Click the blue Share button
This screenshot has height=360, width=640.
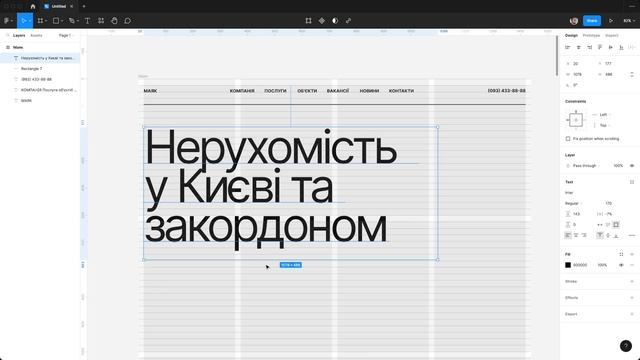click(592, 20)
